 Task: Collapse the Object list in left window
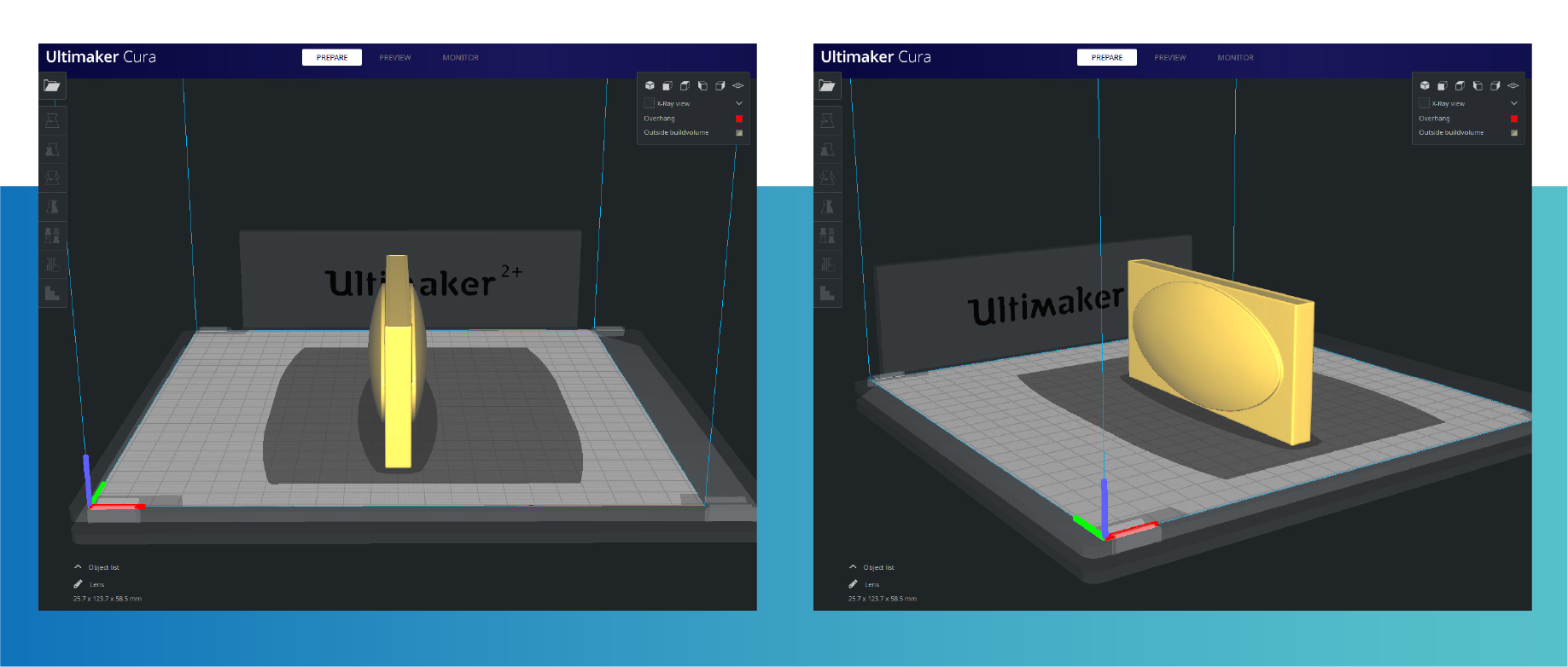point(78,567)
